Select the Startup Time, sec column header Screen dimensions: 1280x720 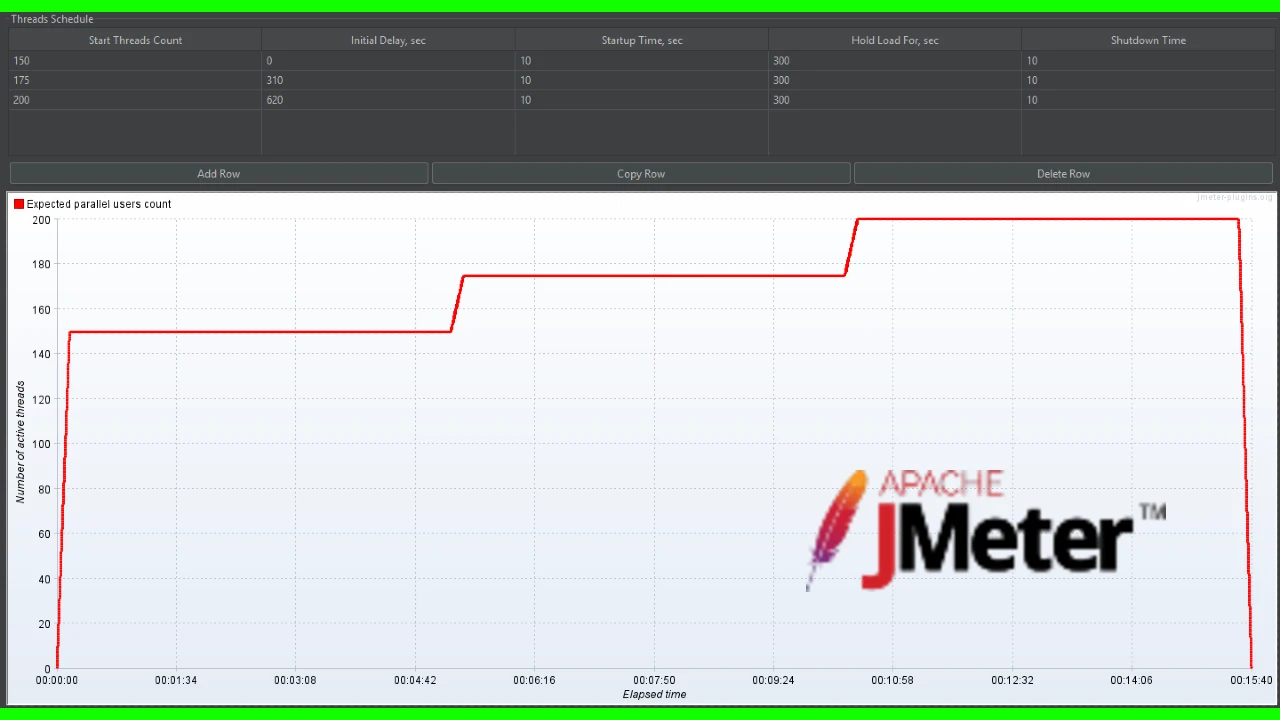(x=642, y=40)
